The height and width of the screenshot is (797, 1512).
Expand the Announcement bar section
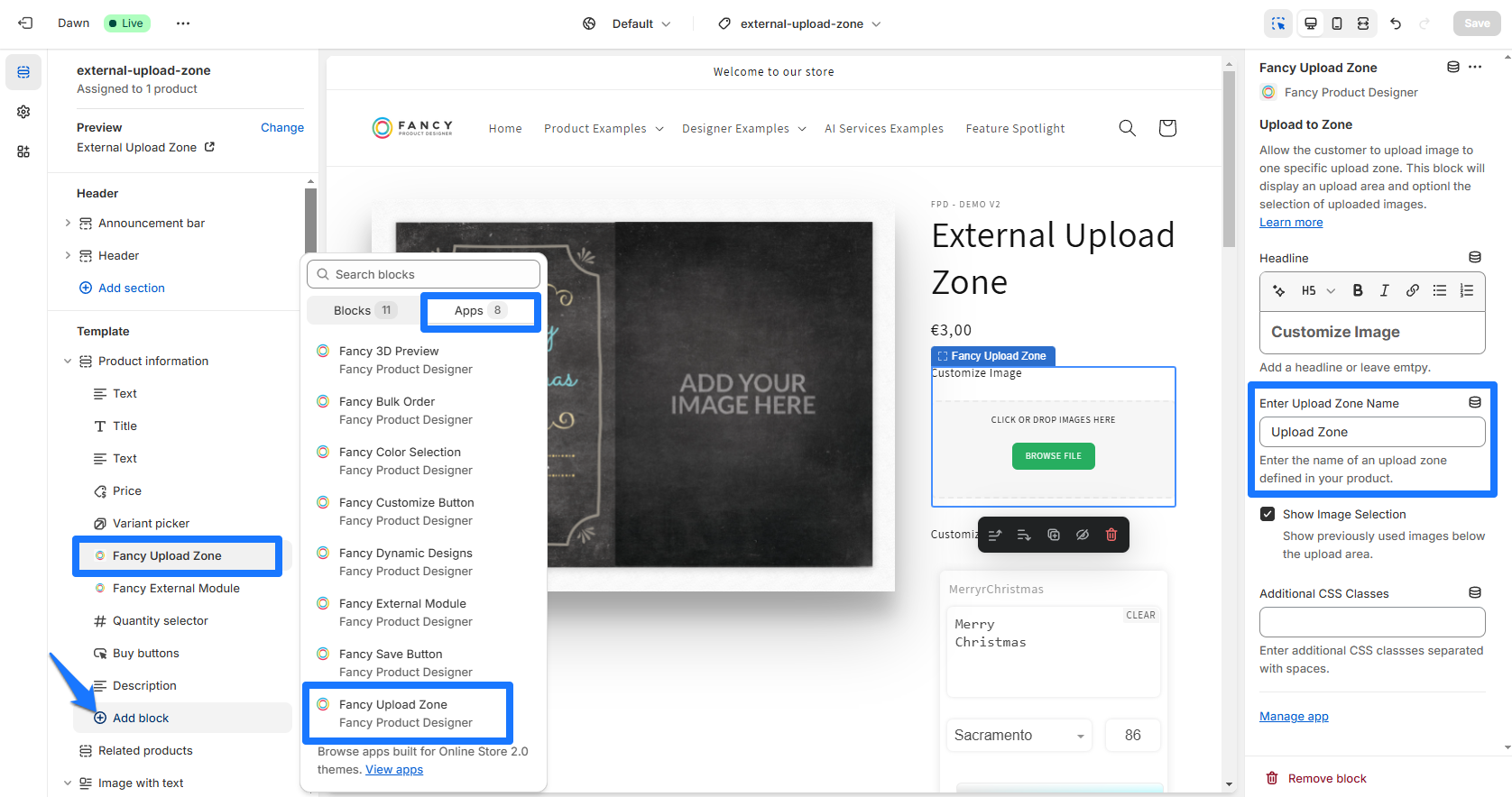pyautogui.click(x=68, y=223)
